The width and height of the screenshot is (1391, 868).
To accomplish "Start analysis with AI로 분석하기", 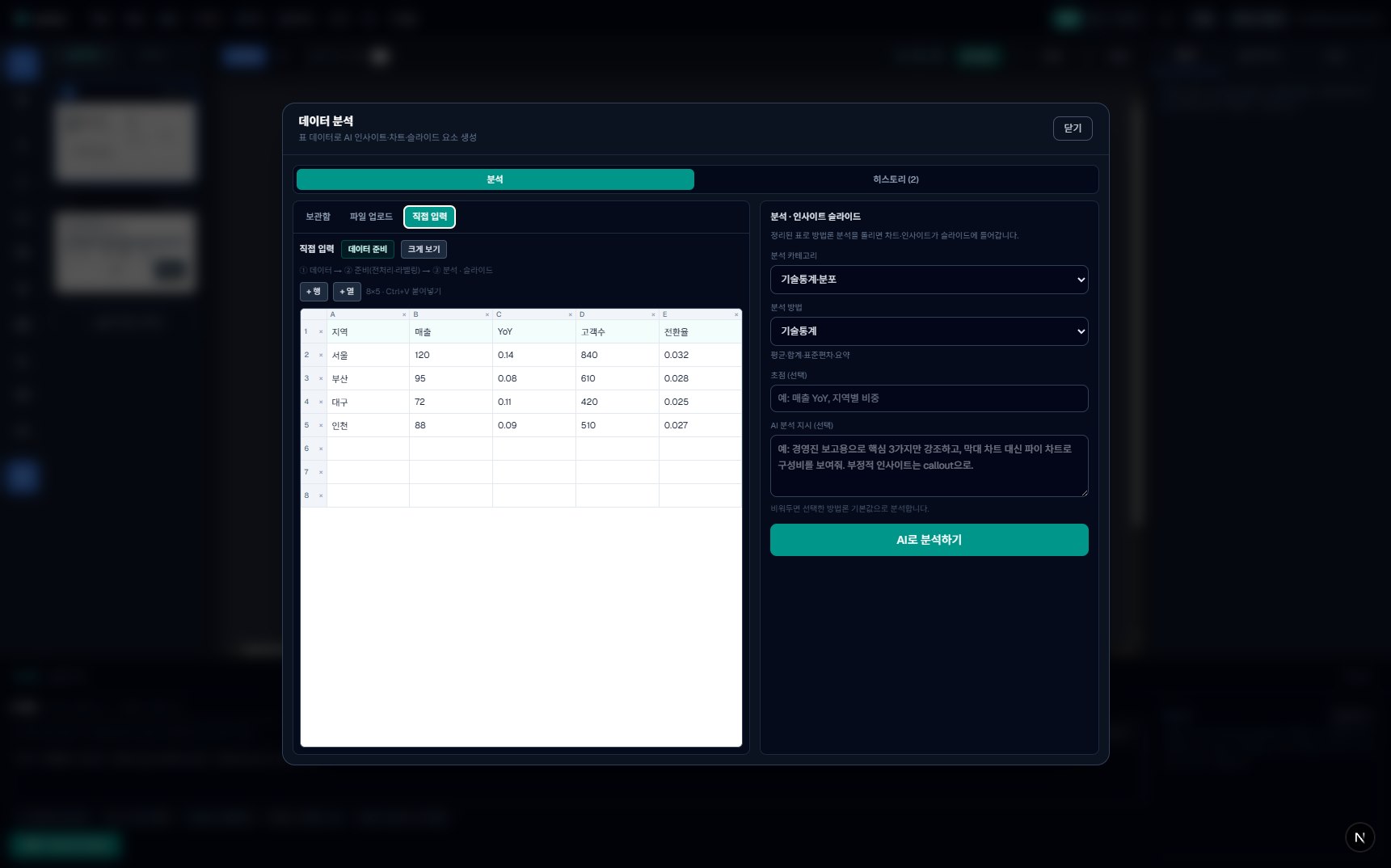I will point(929,540).
